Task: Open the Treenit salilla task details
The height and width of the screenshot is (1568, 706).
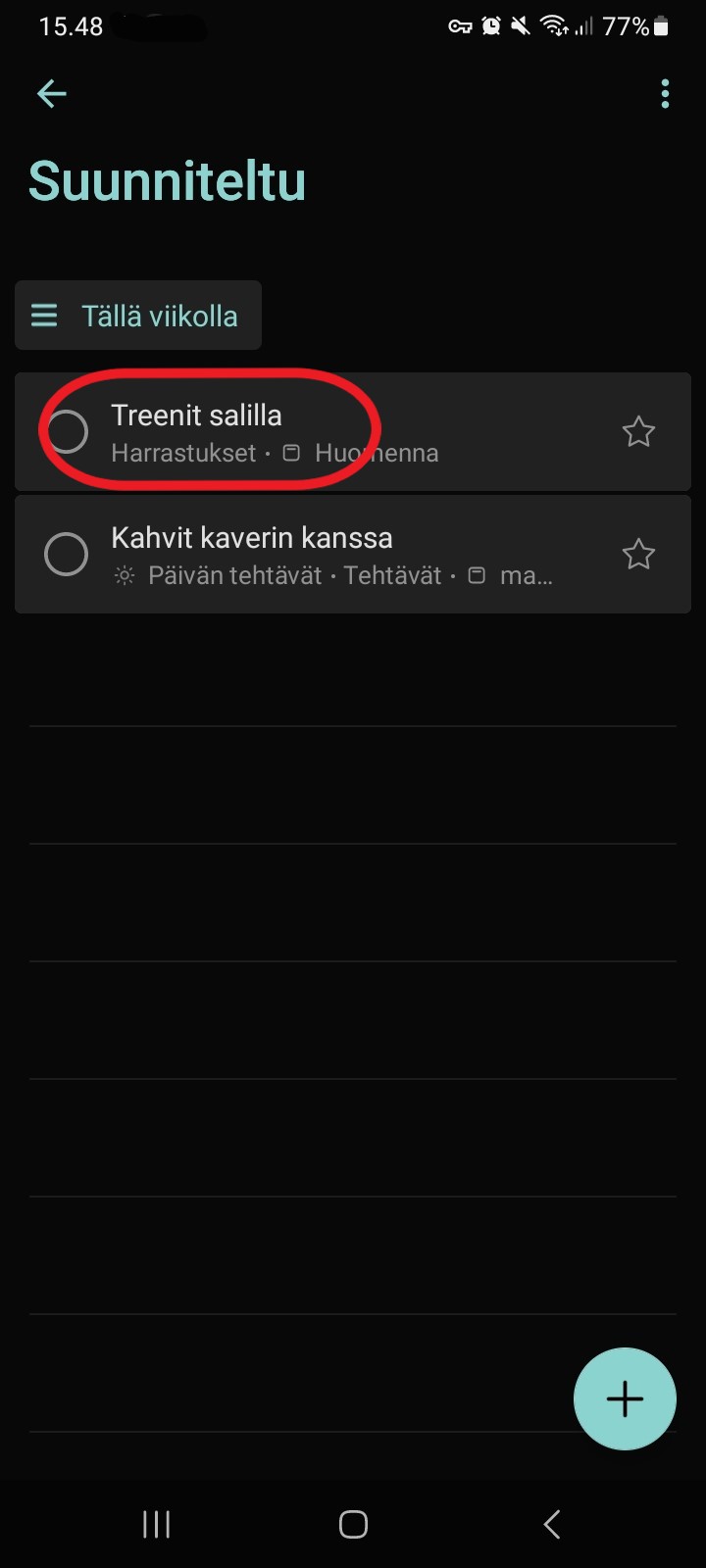Action: (353, 431)
